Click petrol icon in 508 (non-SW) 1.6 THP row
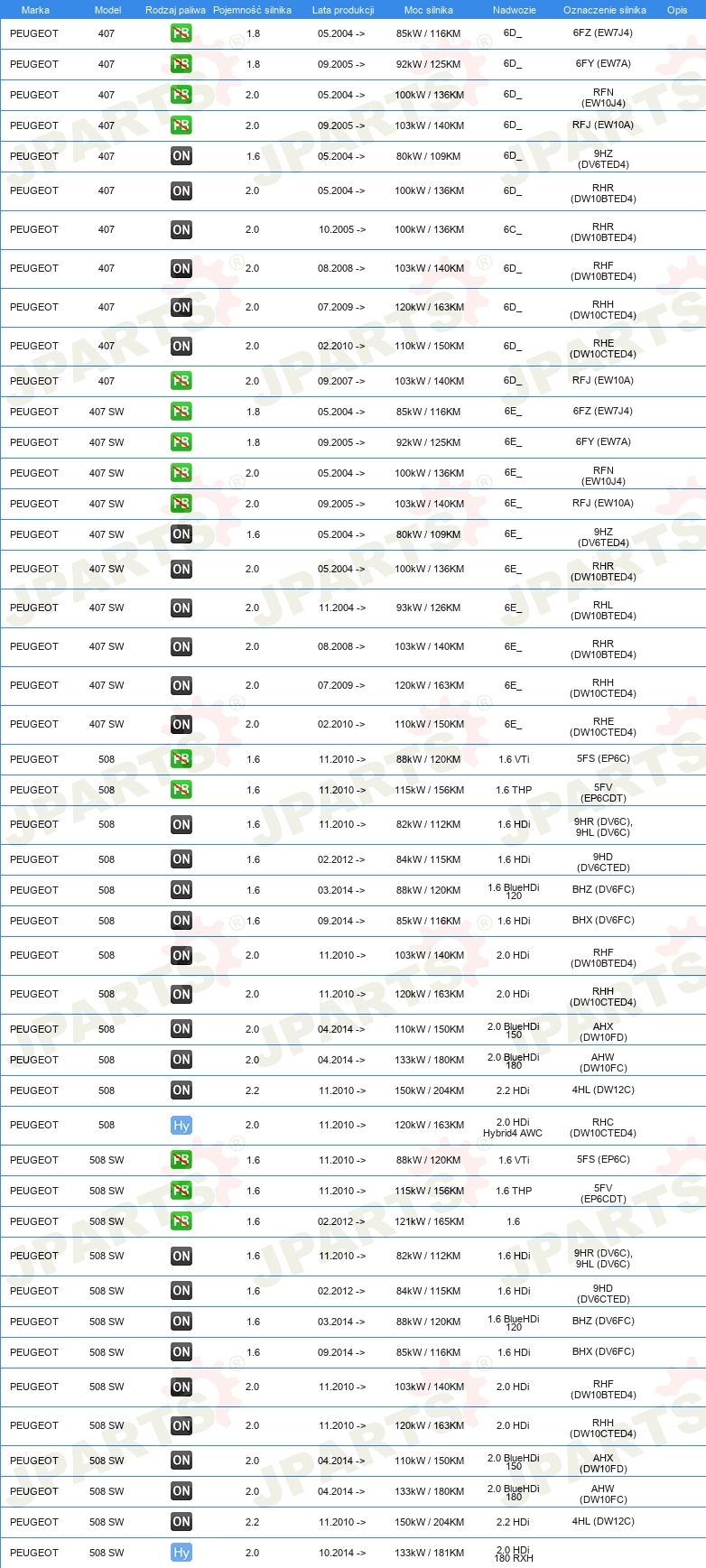This screenshot has width=706, height=1568. tap(181, 790)
